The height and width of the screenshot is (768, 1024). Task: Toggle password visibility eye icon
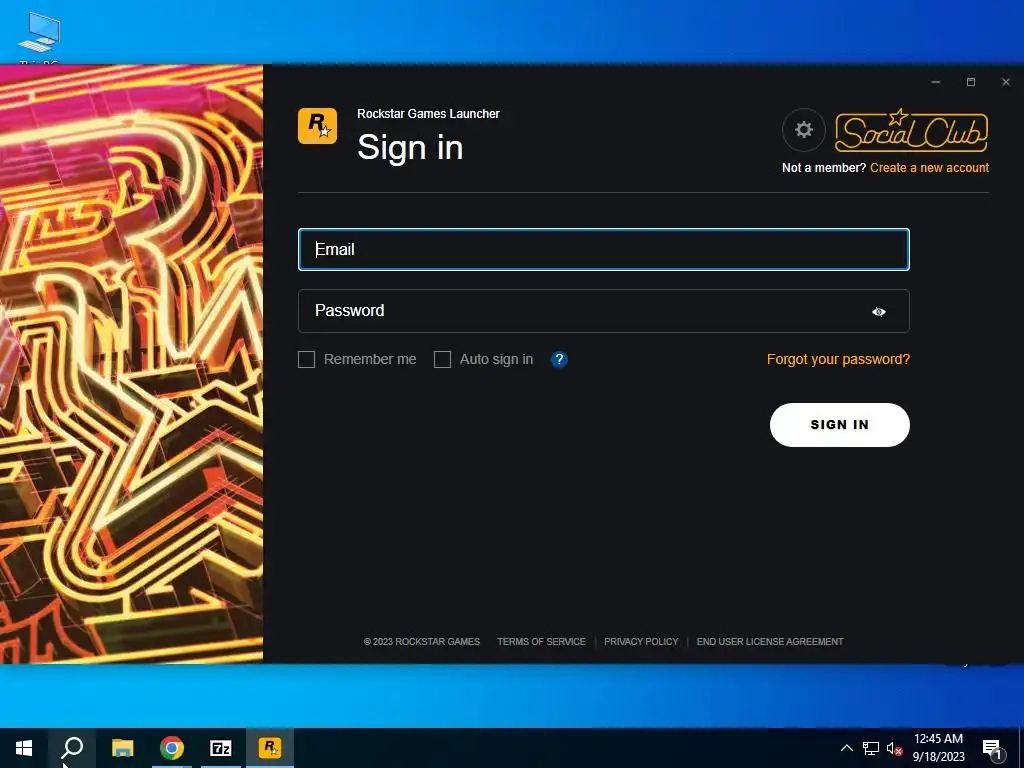pos(878,312)
